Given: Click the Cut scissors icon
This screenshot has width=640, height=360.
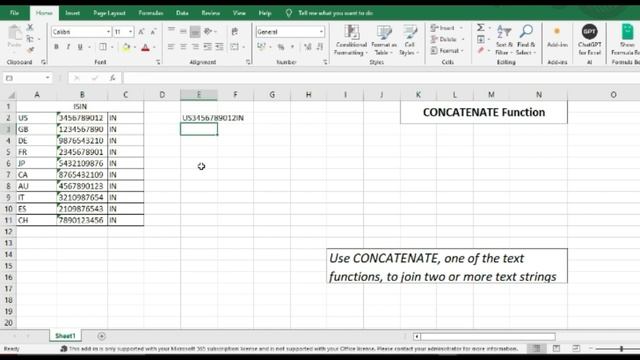Looking at the screenshot, I should tap(30, 28).
